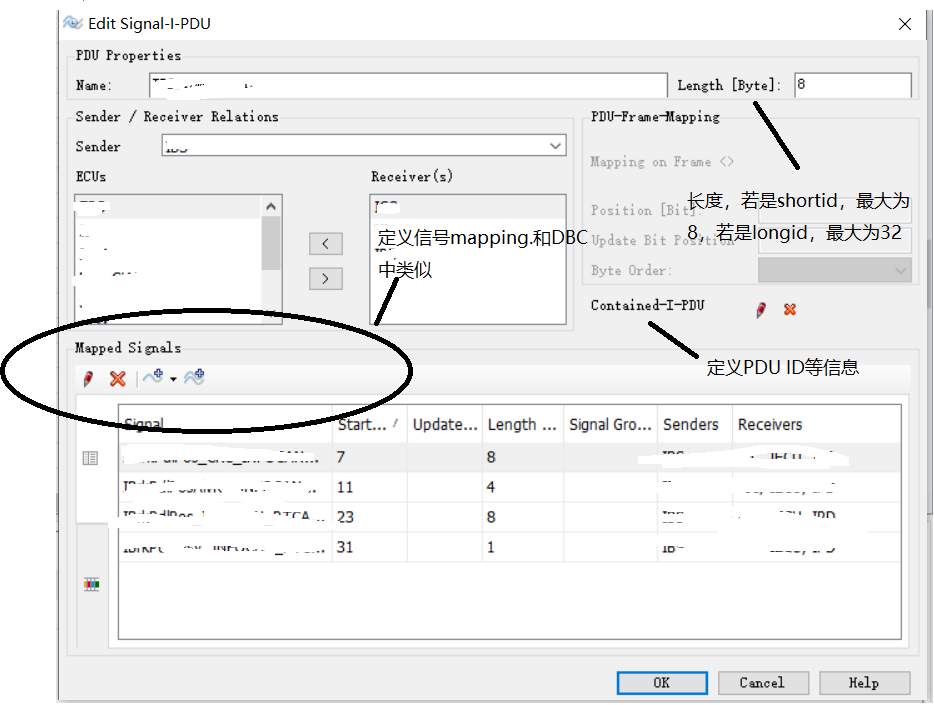Click the ECUs list scrollbar thumb
This screenshot has height=705, width=934.
pyautogui.click(x=271, y=243)
